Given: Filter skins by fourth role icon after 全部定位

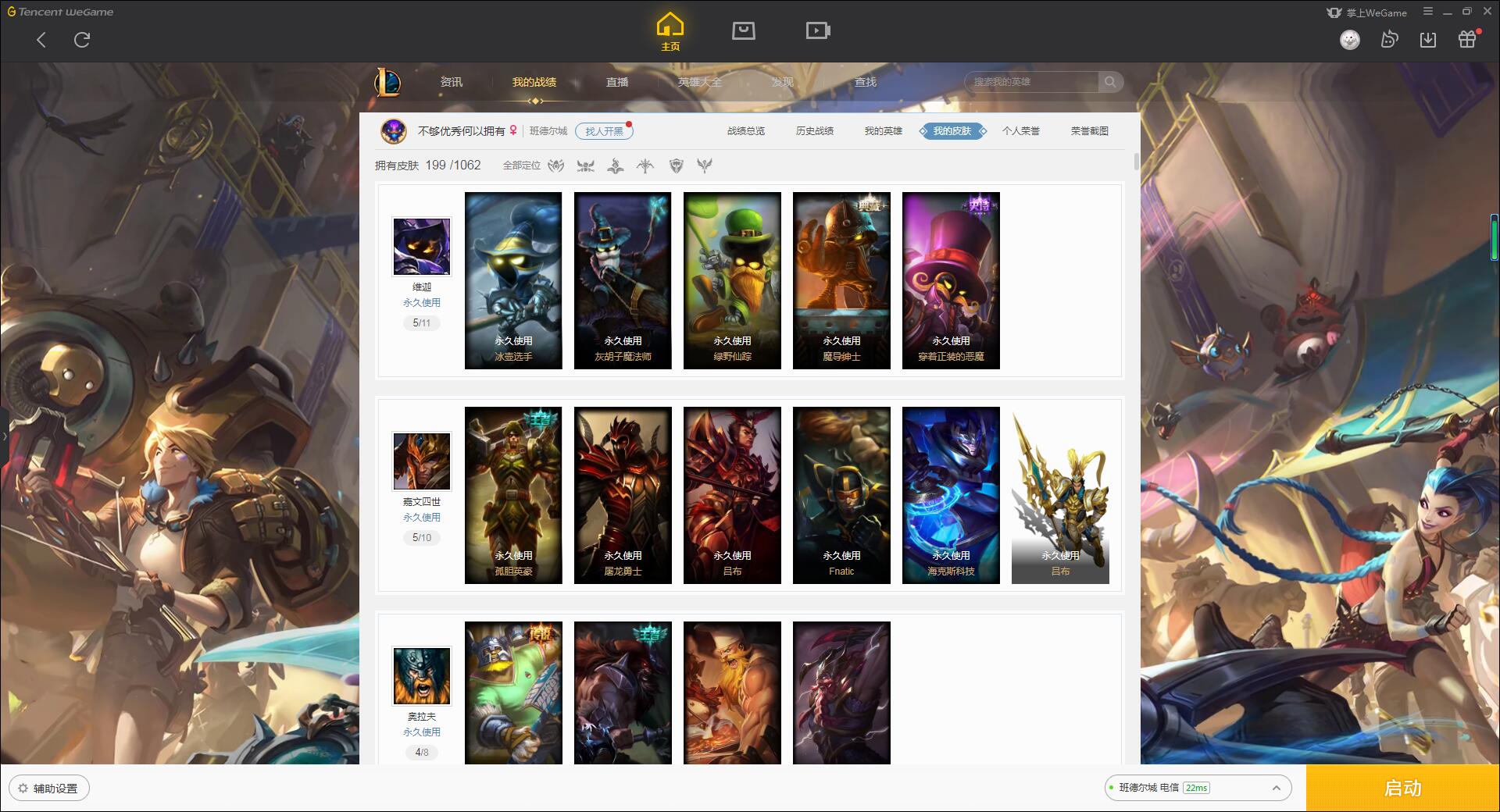Looking at the screenshot, I should click(x=645, y=166).
